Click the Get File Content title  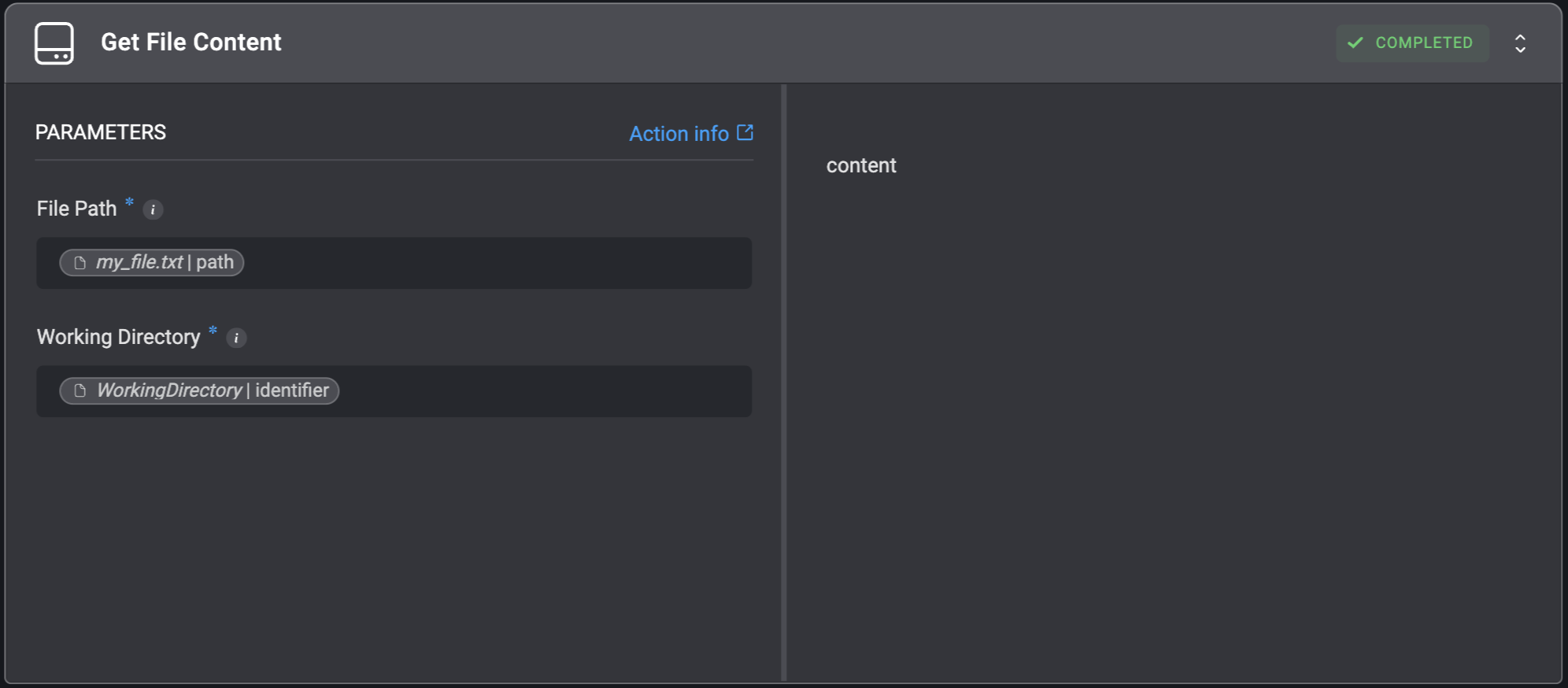190,43
